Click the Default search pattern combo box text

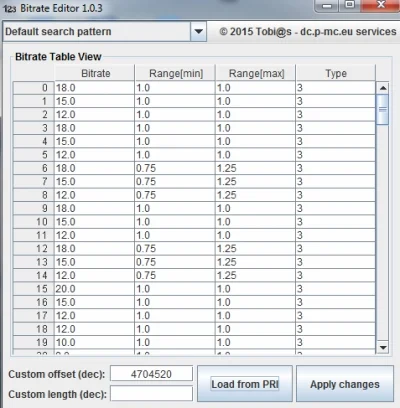[x=58, y=32]
